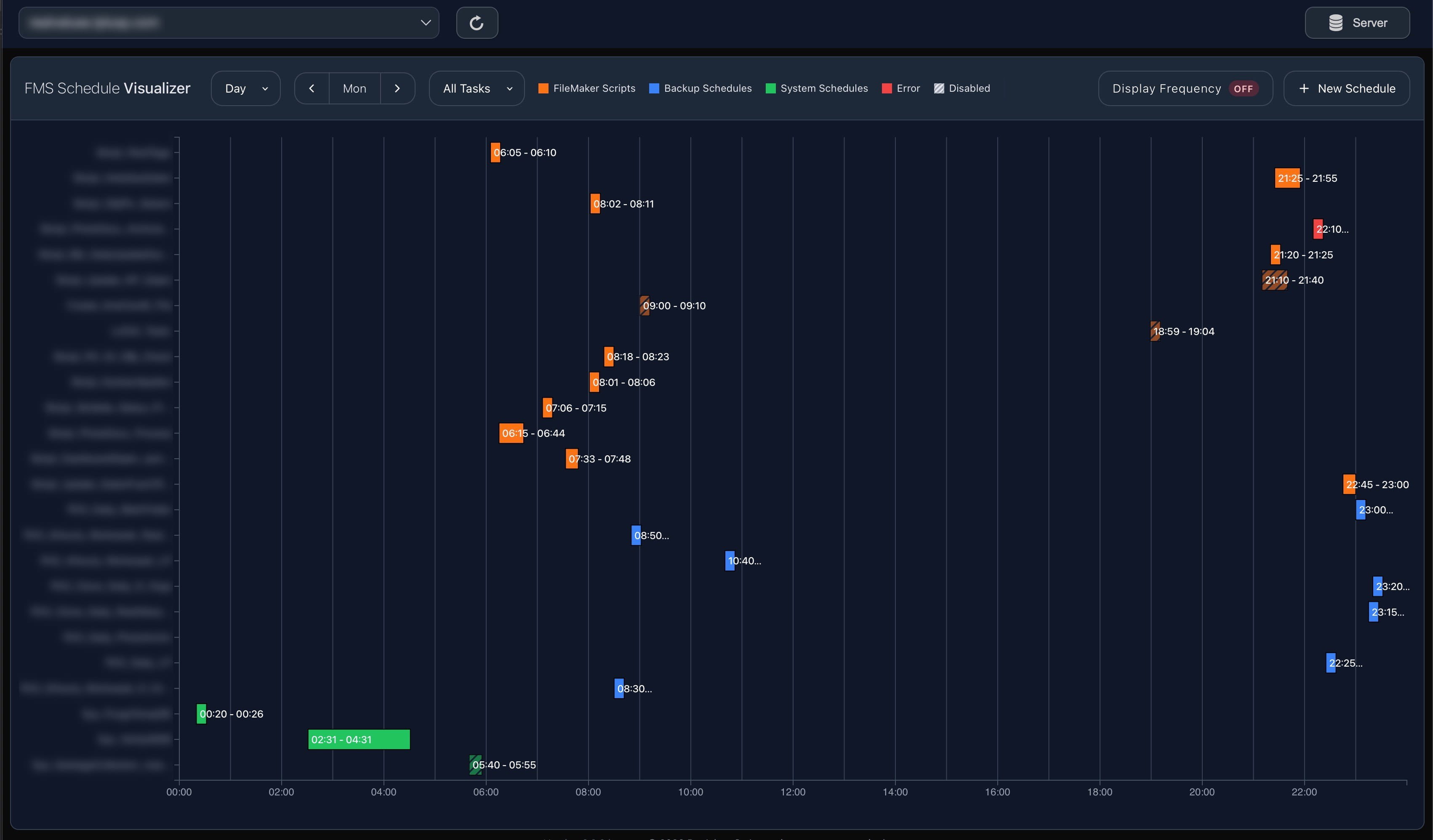Select the disabled green 05:40 - 05:55 bar
This screenshot has height=840, width=1433.
tap(475, 765)
